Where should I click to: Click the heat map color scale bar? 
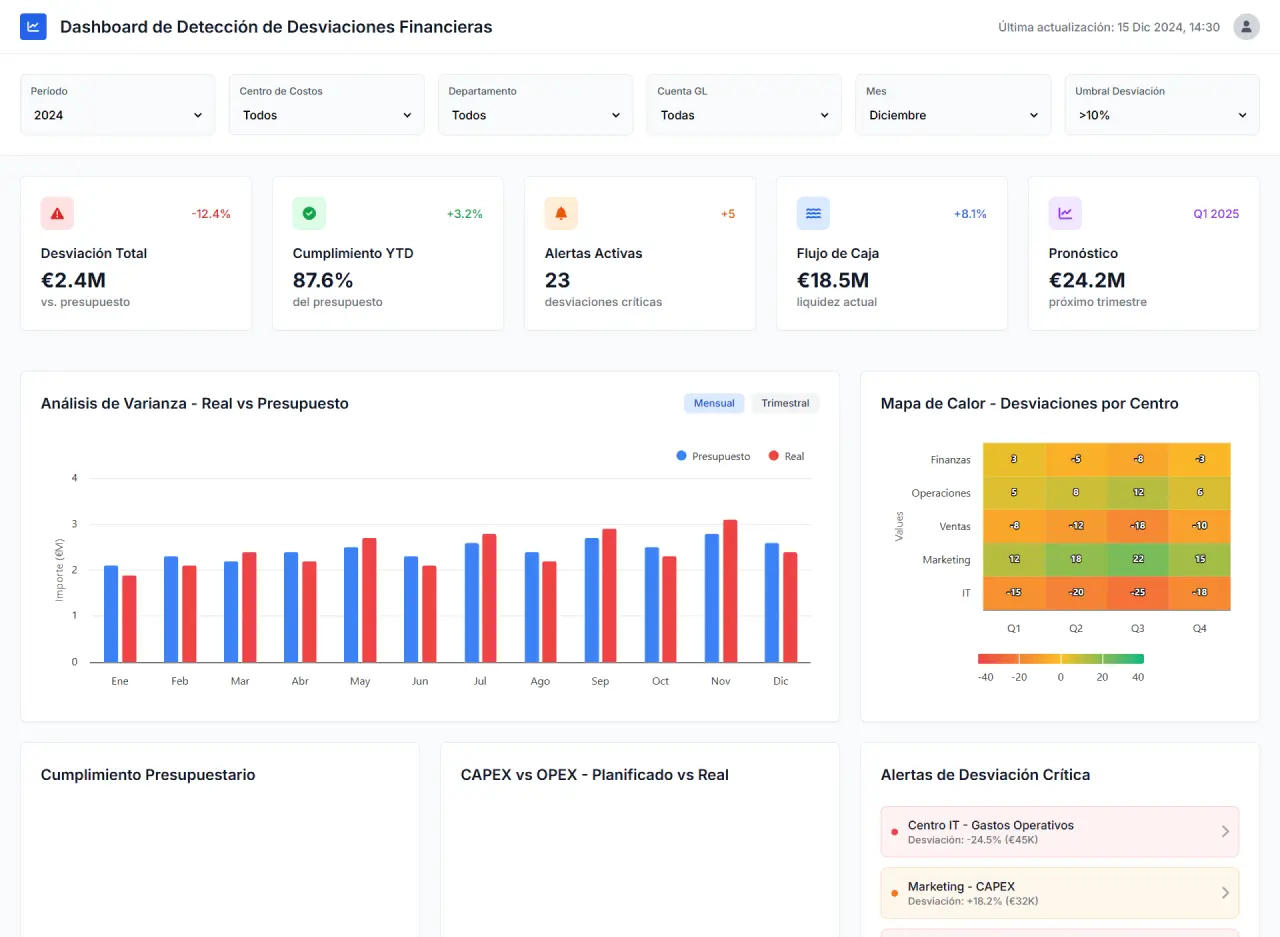click(x=1061, y=659)
